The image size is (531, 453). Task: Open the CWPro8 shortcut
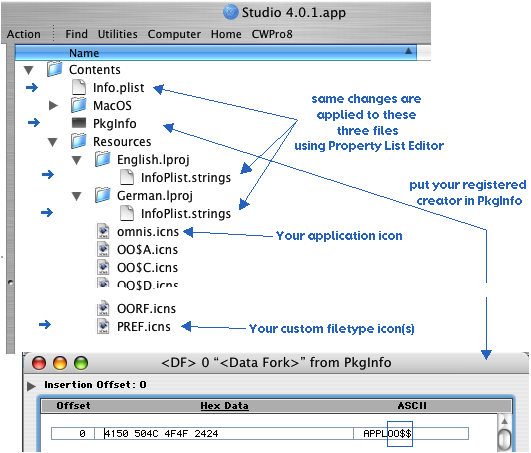[272, 34]
